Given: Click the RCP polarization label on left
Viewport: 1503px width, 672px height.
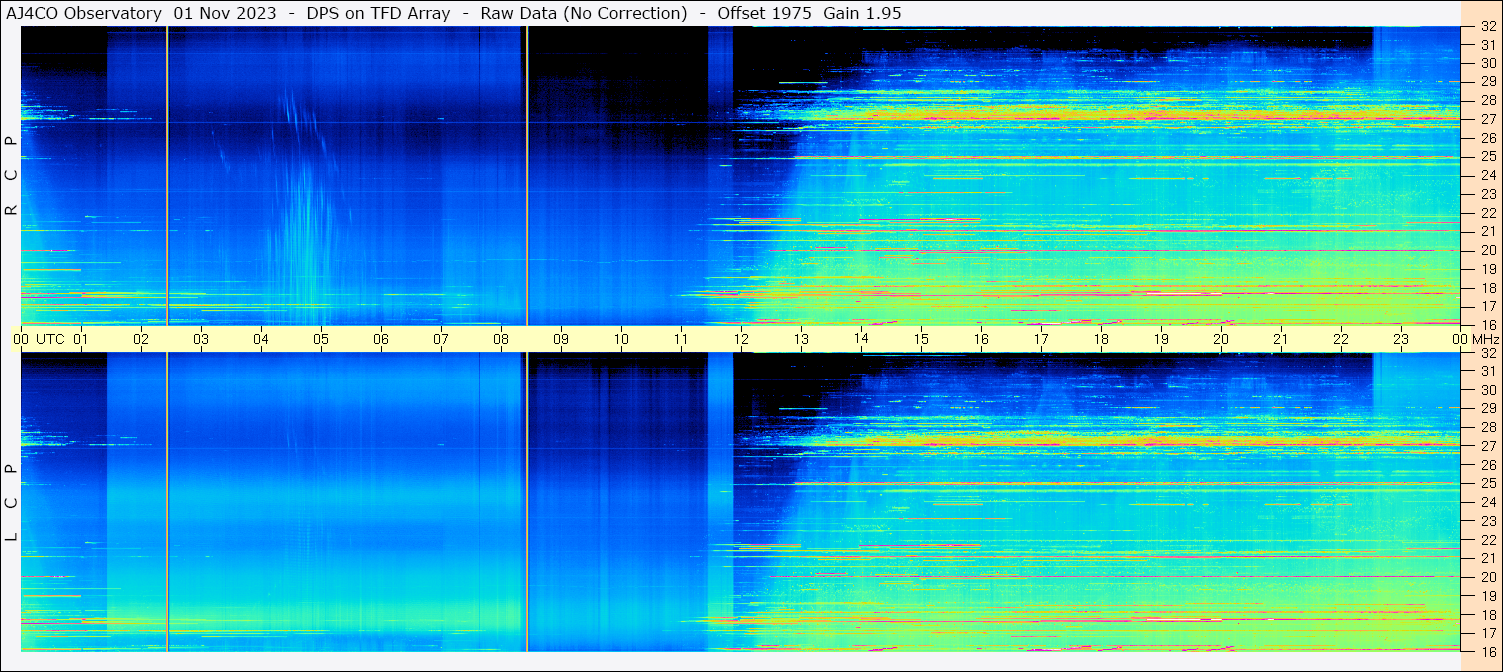Looking at the screenshot, I should tap(11, 176).
